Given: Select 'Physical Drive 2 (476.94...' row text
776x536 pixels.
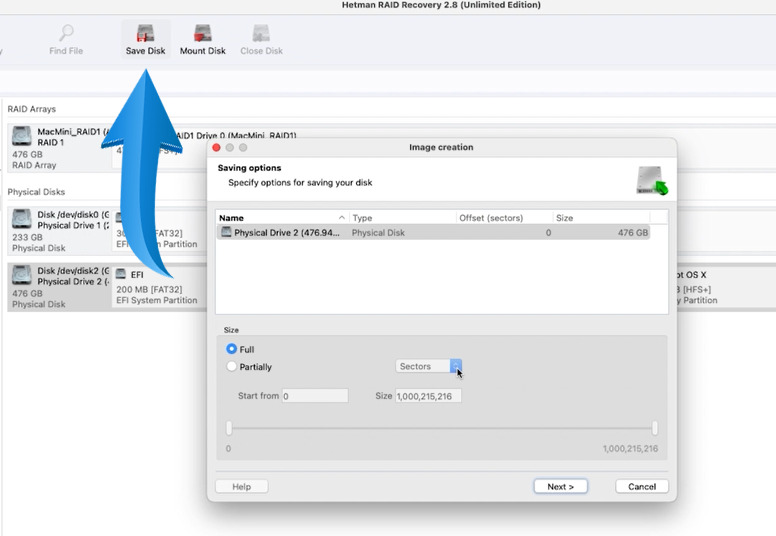Looking at the screenshot, I should [287, 233].
